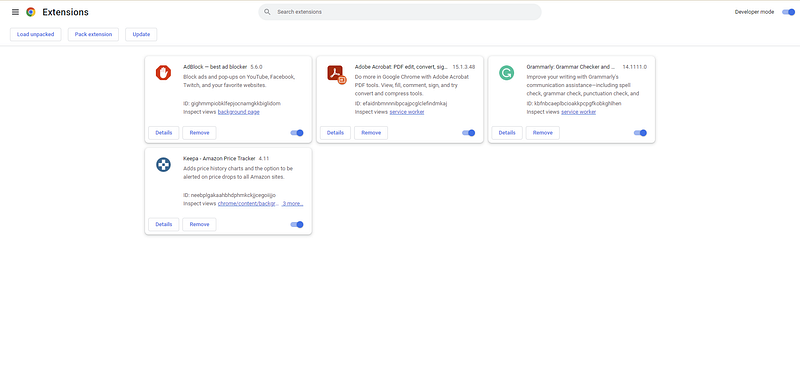Click the Chrome logo icon
This screenshot has width=800, height=384.
pos(31,12)
